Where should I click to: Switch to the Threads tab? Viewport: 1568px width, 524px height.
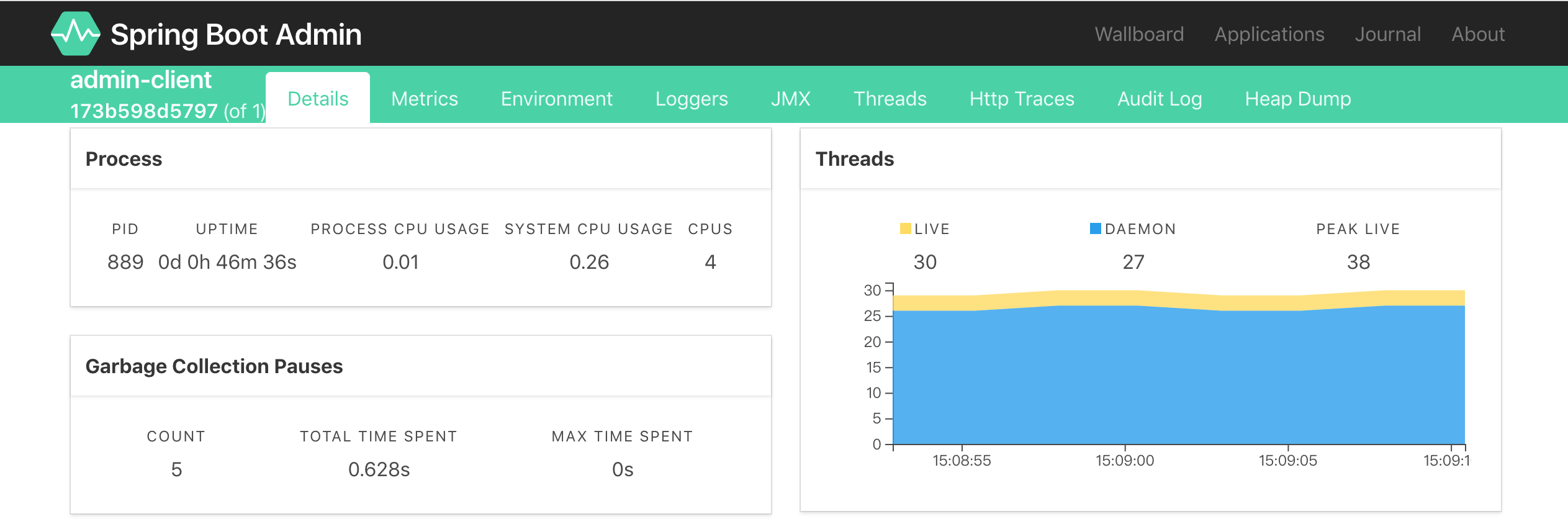pyautogui.click(x=890, y=99)
